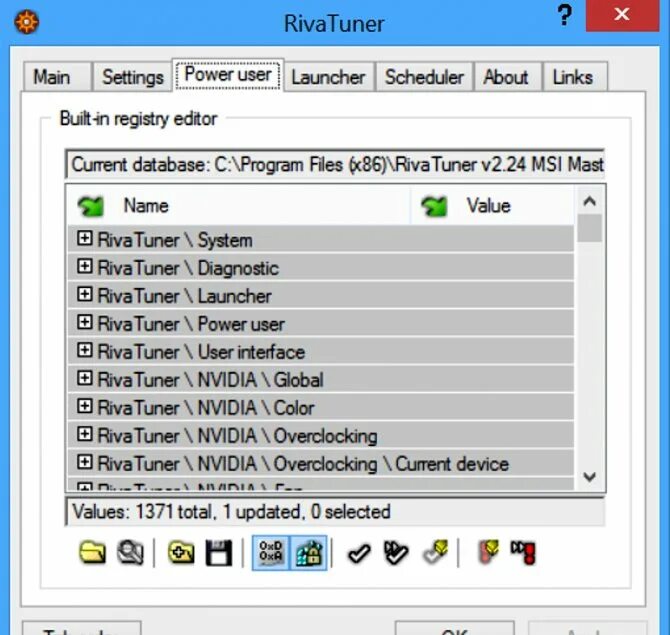The image size is (670, 635).
Task: Click the Value column header
Action: (492, 206)
